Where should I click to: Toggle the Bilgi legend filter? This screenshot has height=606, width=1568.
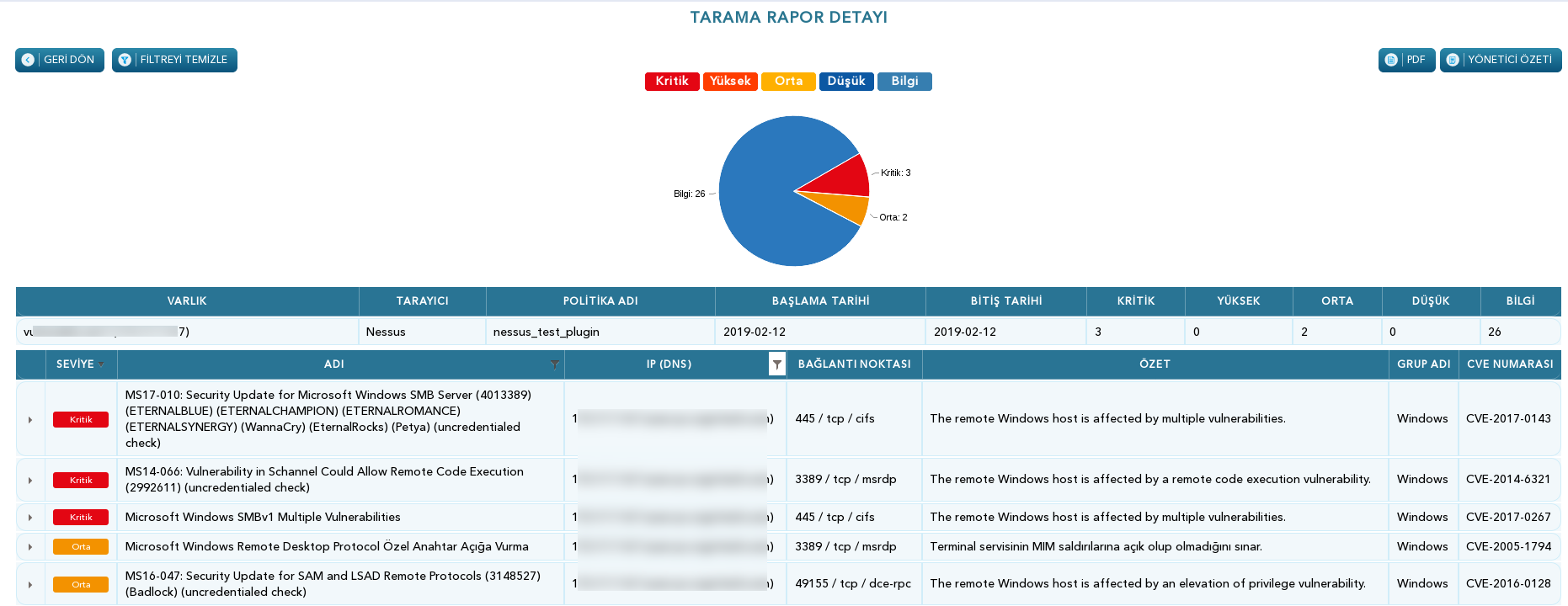(x=904, y=82)
